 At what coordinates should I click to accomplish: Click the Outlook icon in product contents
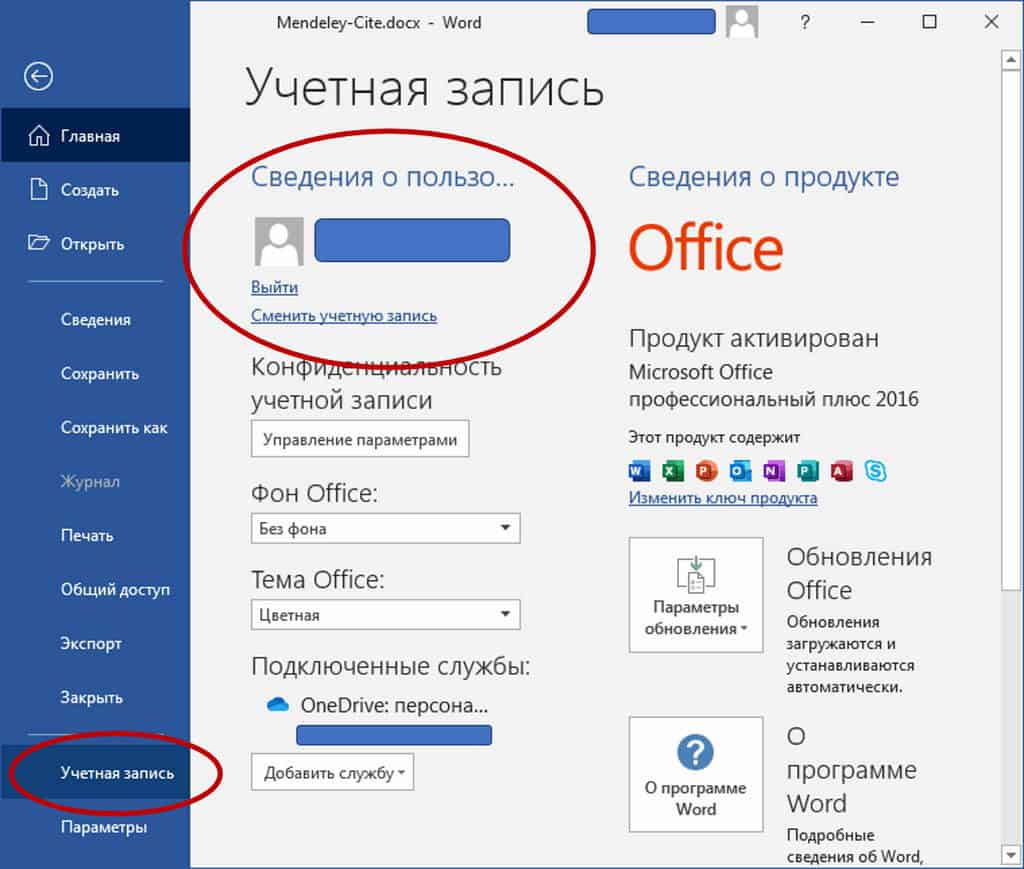740,471
